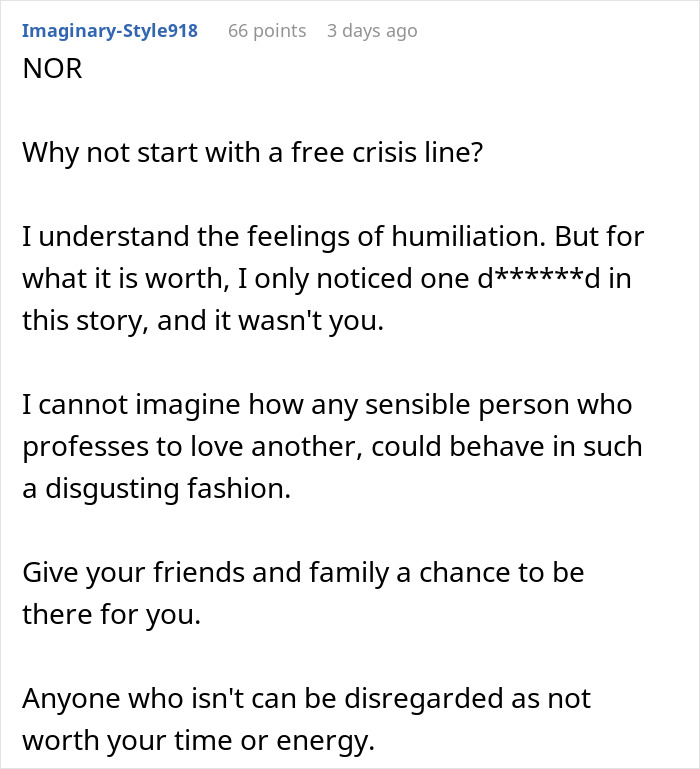Open the Imaginary-Style918 user profile
This screenshot has height=769, width=700.
[110, 31]
